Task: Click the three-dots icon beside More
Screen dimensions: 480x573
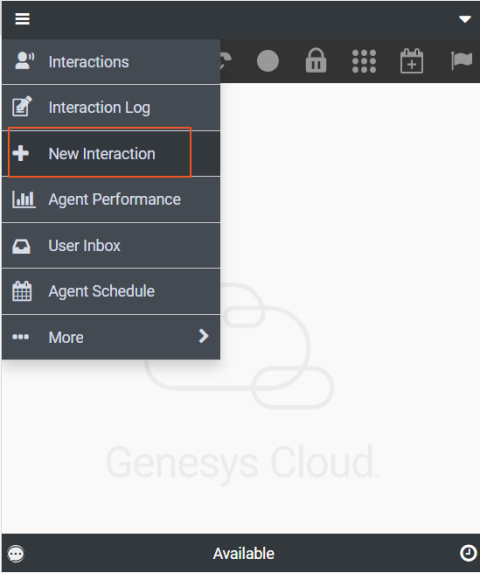Action: click(20, 337)
